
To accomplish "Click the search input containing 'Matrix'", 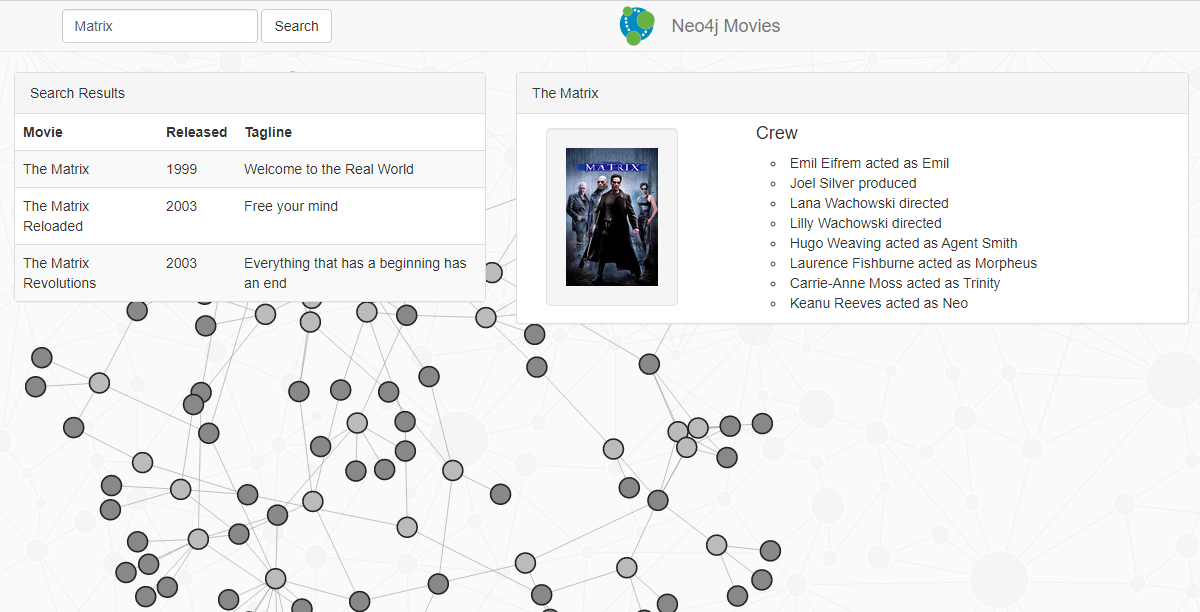I will tap(159, 25).
